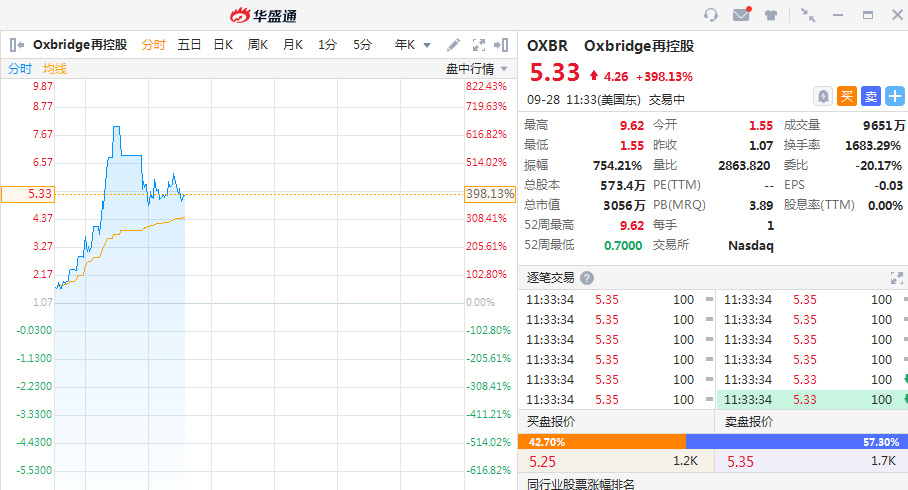908x490 pixels.
Task: Click the 换手率 value 1683.29%
Action: click(x=873, y=145)
